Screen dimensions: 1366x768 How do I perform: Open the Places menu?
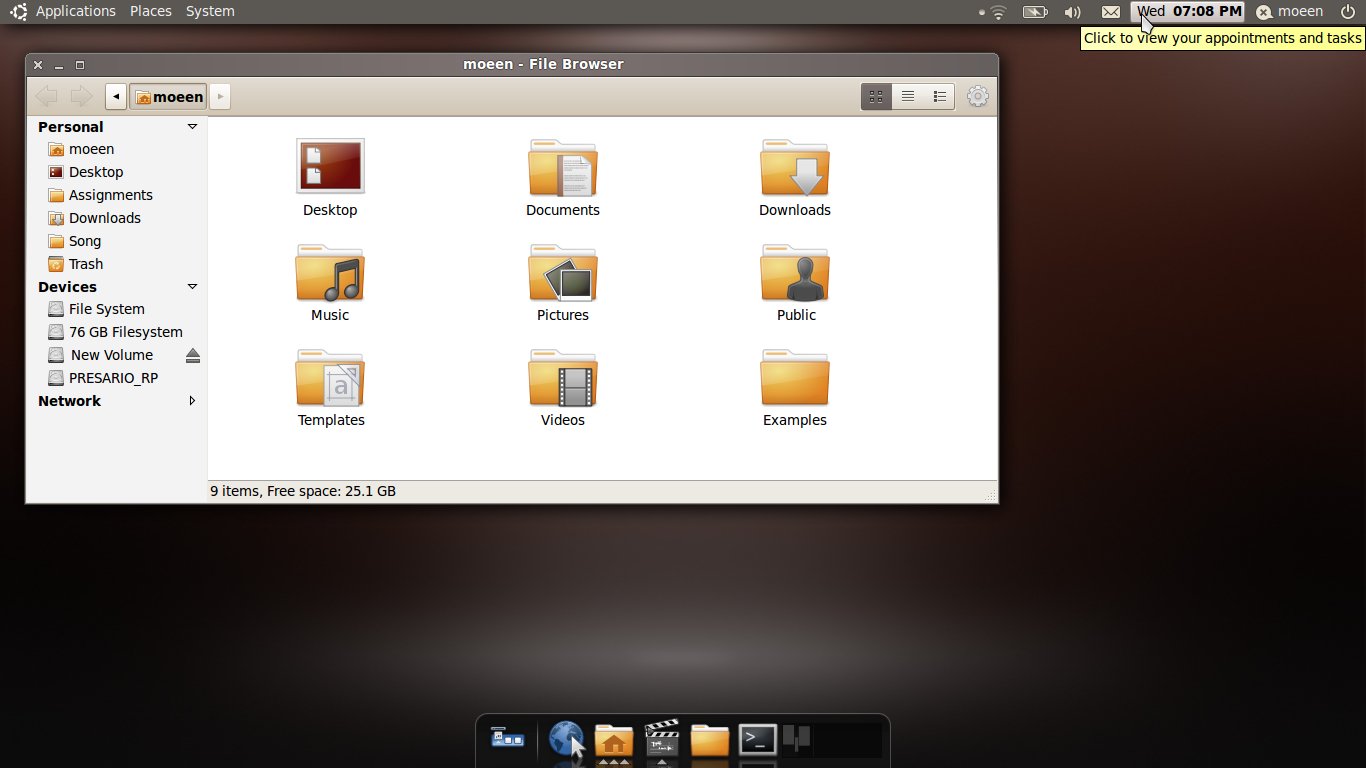151,11
